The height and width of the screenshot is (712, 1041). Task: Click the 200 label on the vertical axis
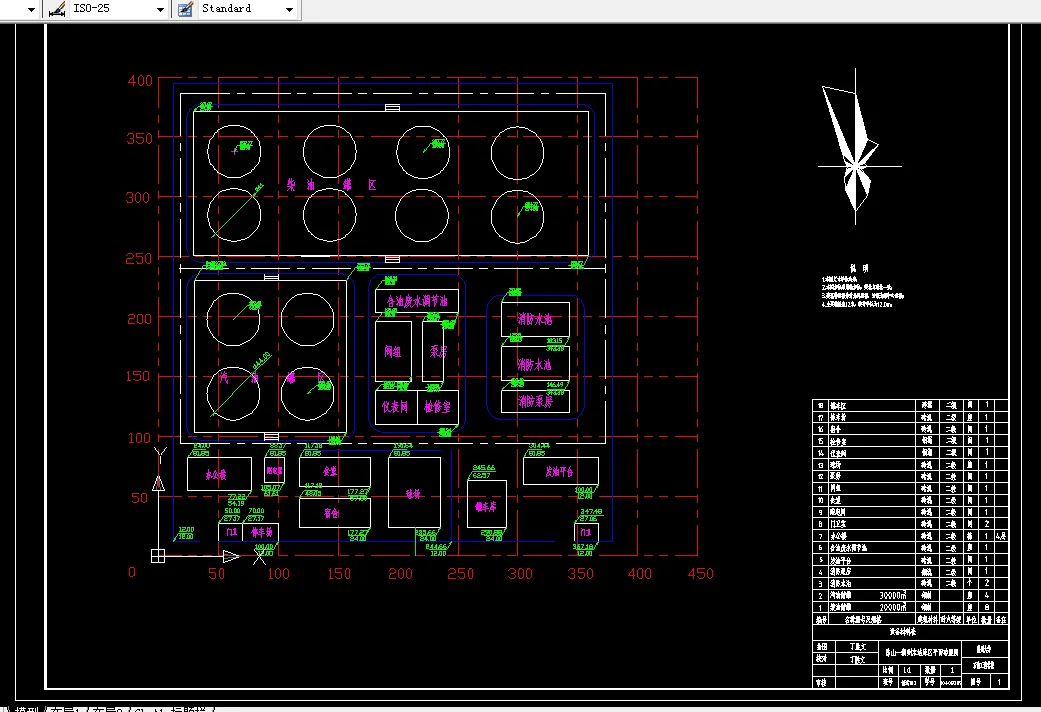139,319
